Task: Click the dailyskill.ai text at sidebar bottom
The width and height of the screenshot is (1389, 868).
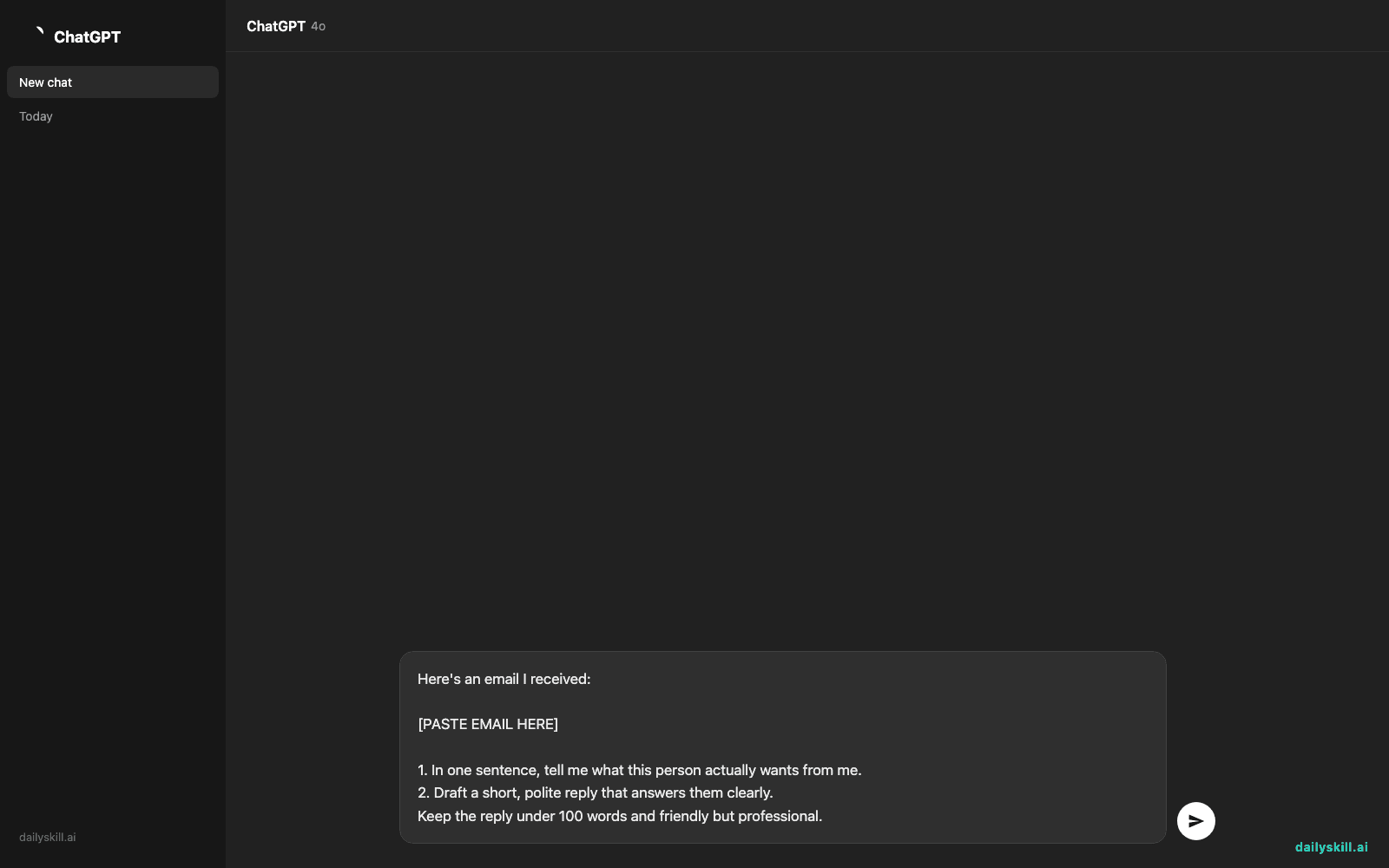Action: pos(47,838)
